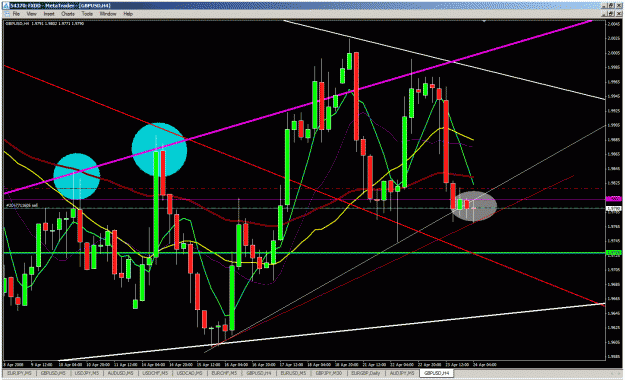Click the MetaTrader application icon in title bar
625x380 pixels.
pos(6,6)
